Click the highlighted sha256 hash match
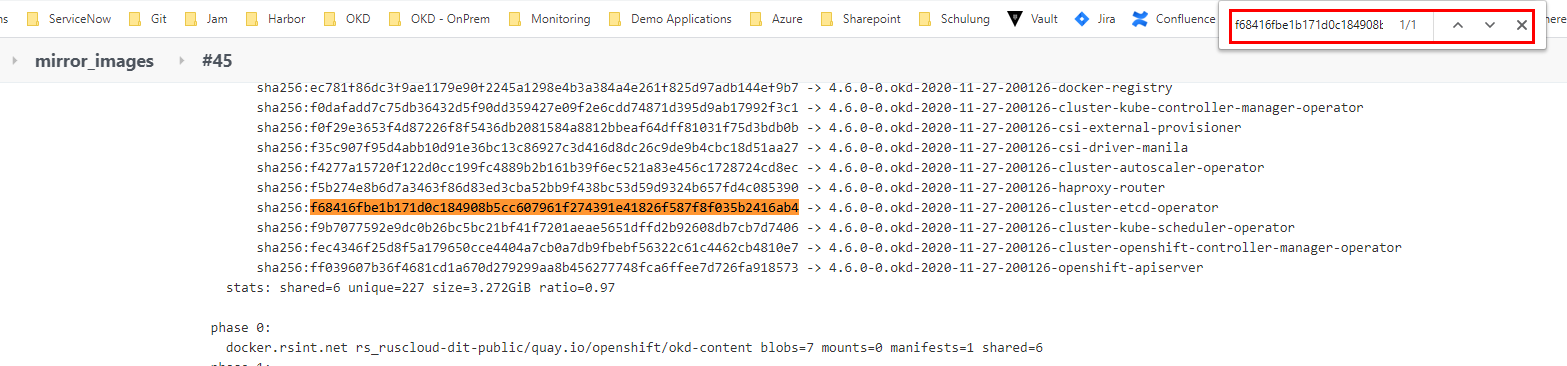This screenshot has width=1567, height=366. coord(555,208)
